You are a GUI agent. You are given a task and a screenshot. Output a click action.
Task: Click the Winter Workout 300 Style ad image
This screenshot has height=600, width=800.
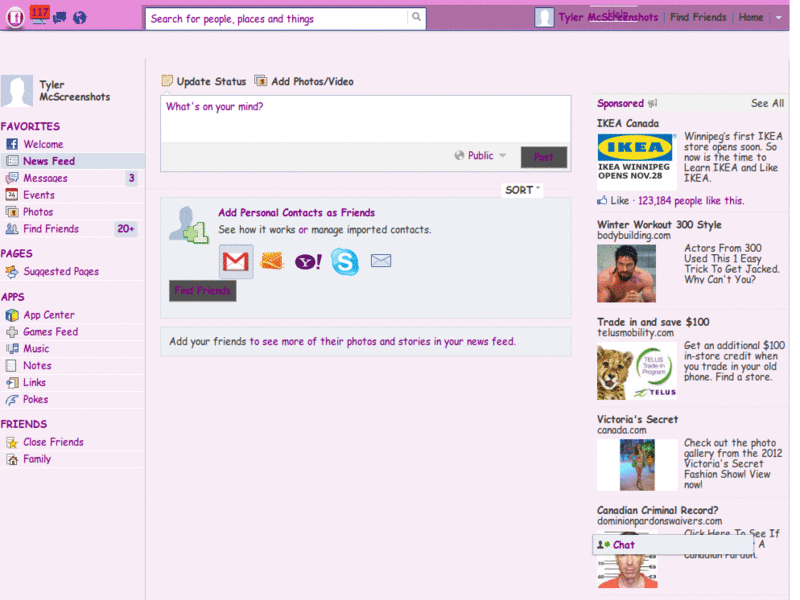point(627,273)
